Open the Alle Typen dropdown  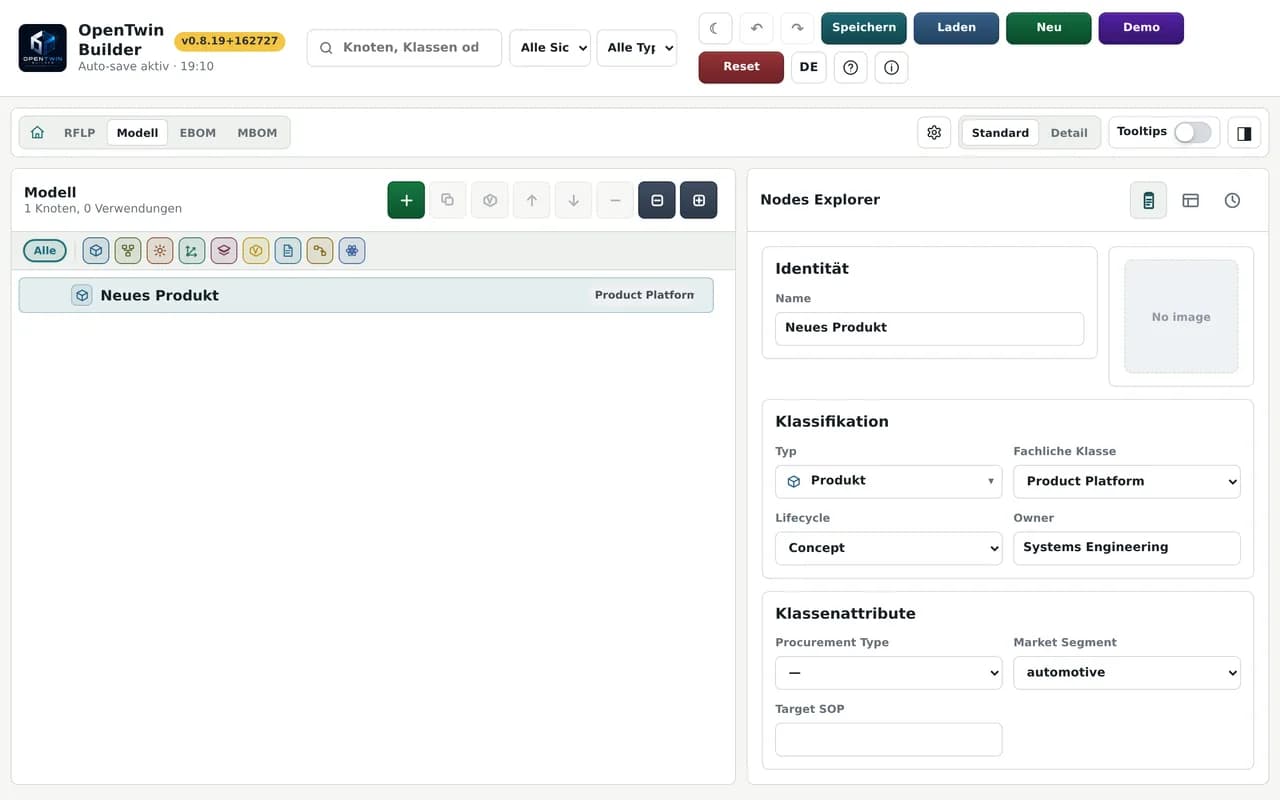coord(637,48)
